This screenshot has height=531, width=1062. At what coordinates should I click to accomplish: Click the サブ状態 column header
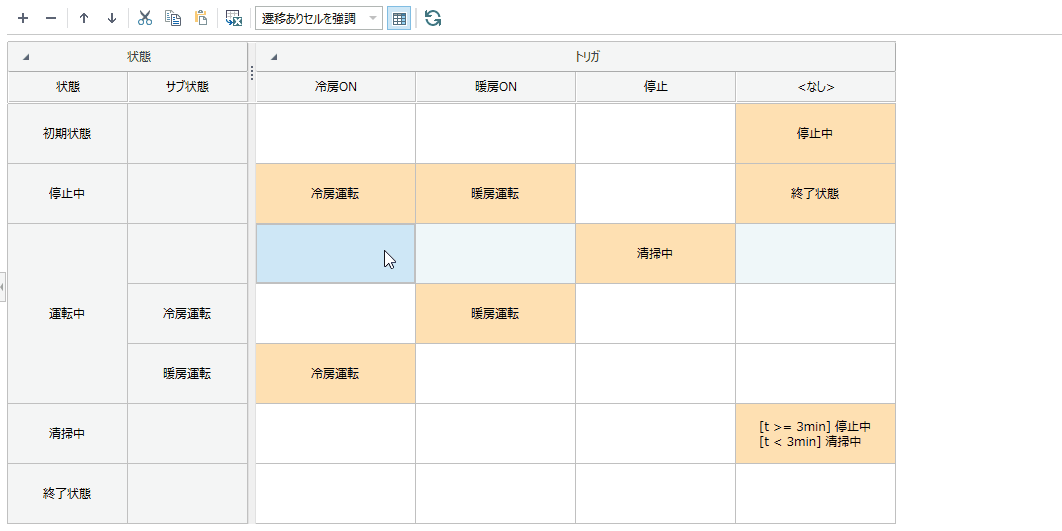coord(188,87)
